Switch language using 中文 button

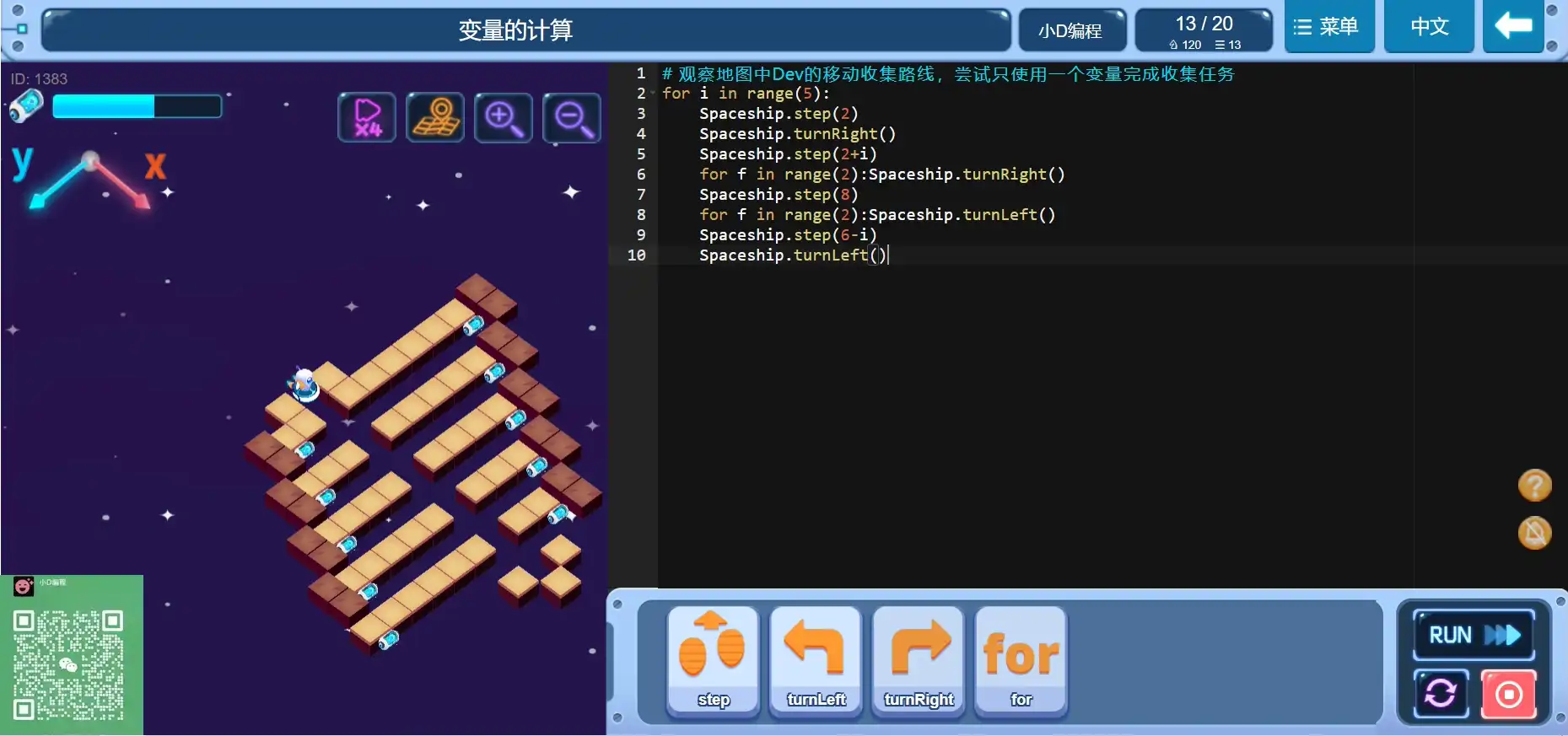click(x=1429, y=27)
